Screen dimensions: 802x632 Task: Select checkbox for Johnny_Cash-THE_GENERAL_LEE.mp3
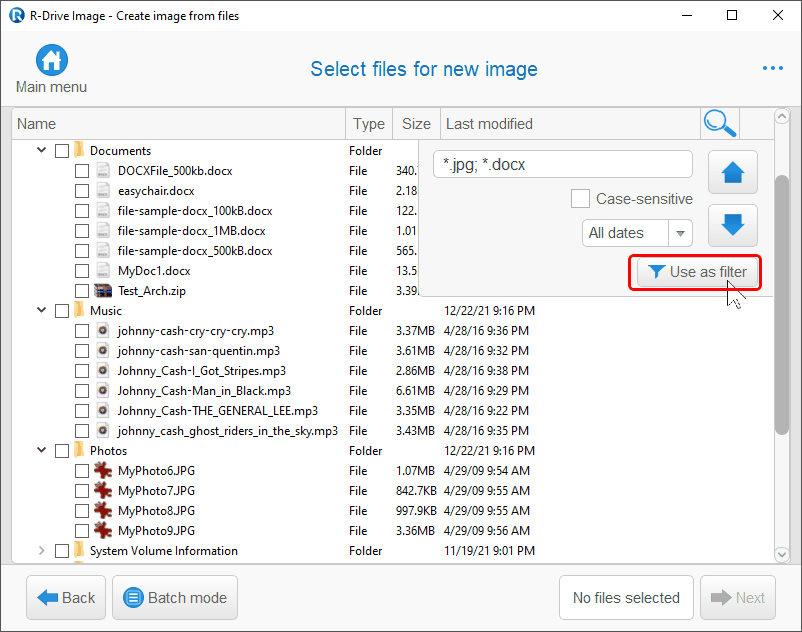[x=82, y=411]
